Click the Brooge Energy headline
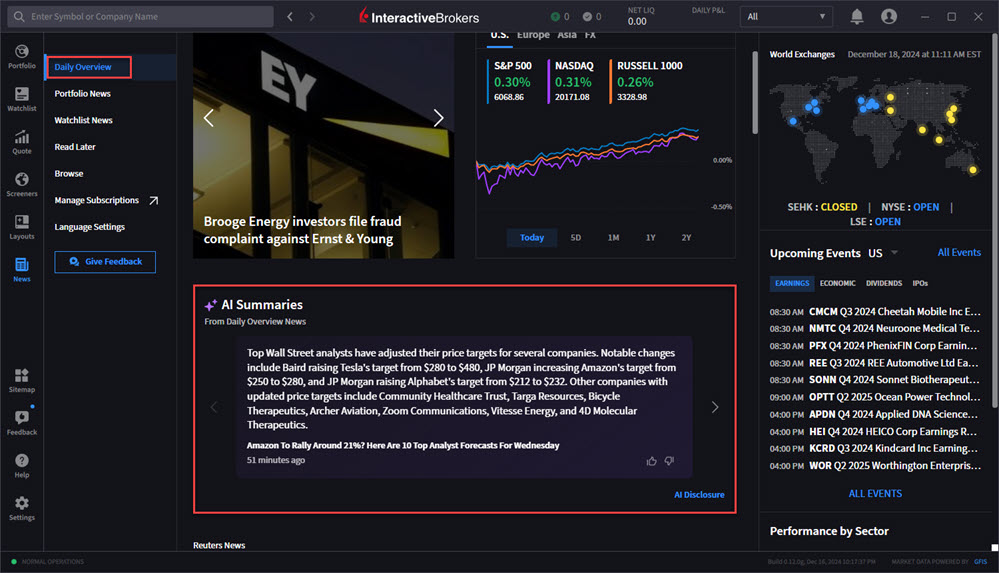Image resolution: width=999 pixels, height=573 pixels. (303, 230)
